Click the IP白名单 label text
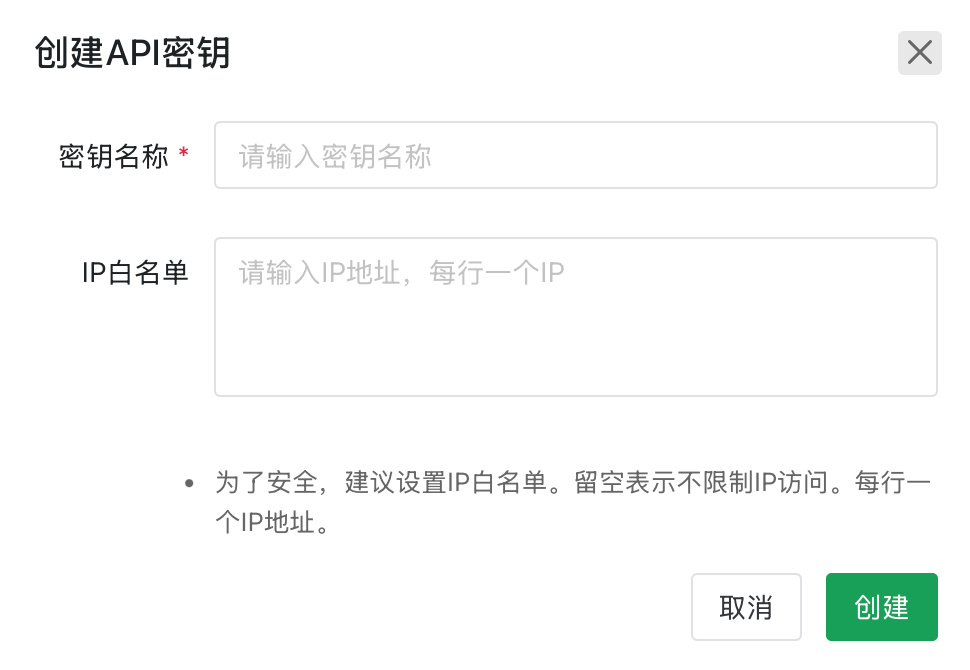 134,270
